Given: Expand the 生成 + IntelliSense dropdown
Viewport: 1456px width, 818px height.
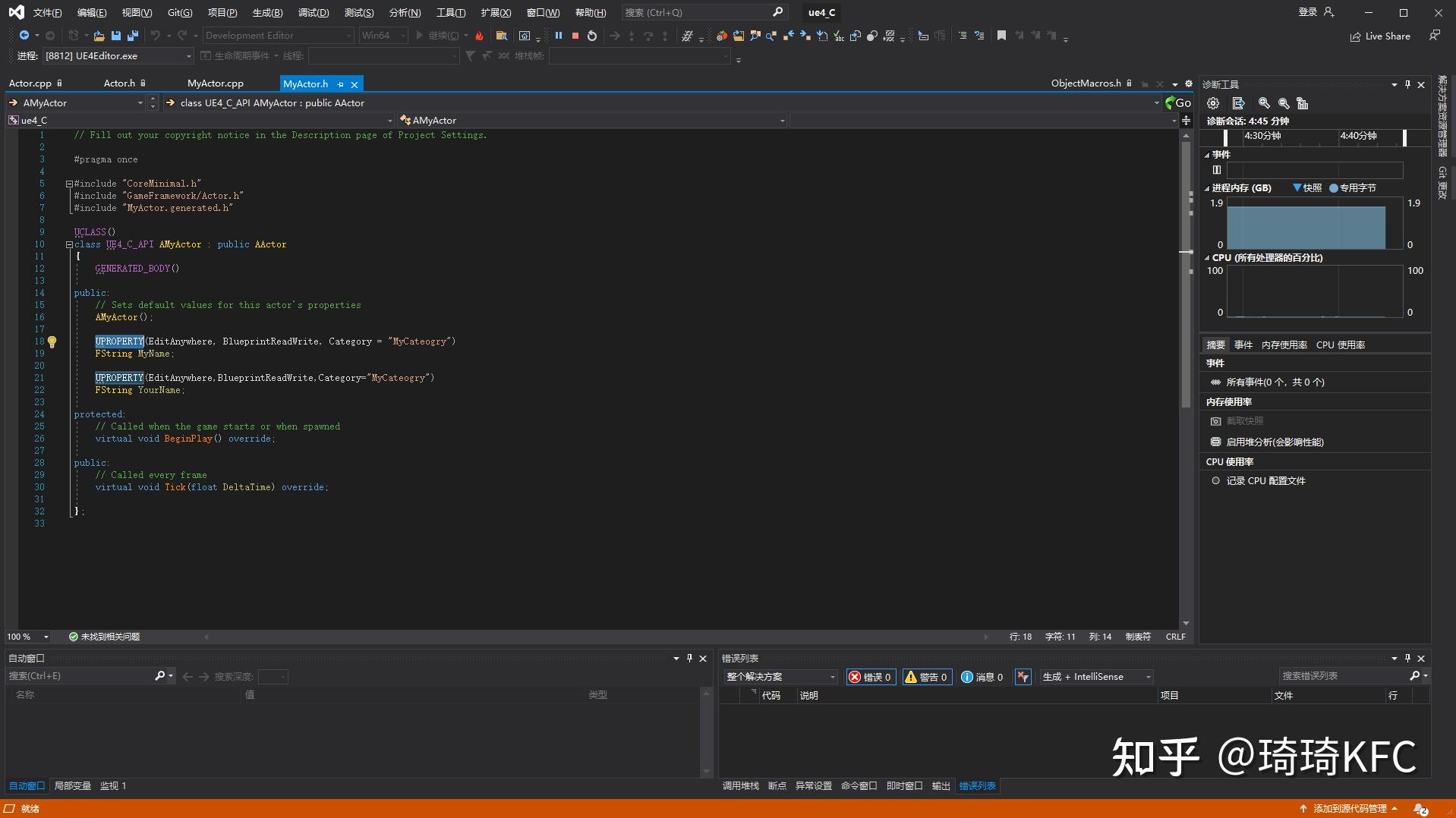Looking at the screenshot, I should (1148, 677).
